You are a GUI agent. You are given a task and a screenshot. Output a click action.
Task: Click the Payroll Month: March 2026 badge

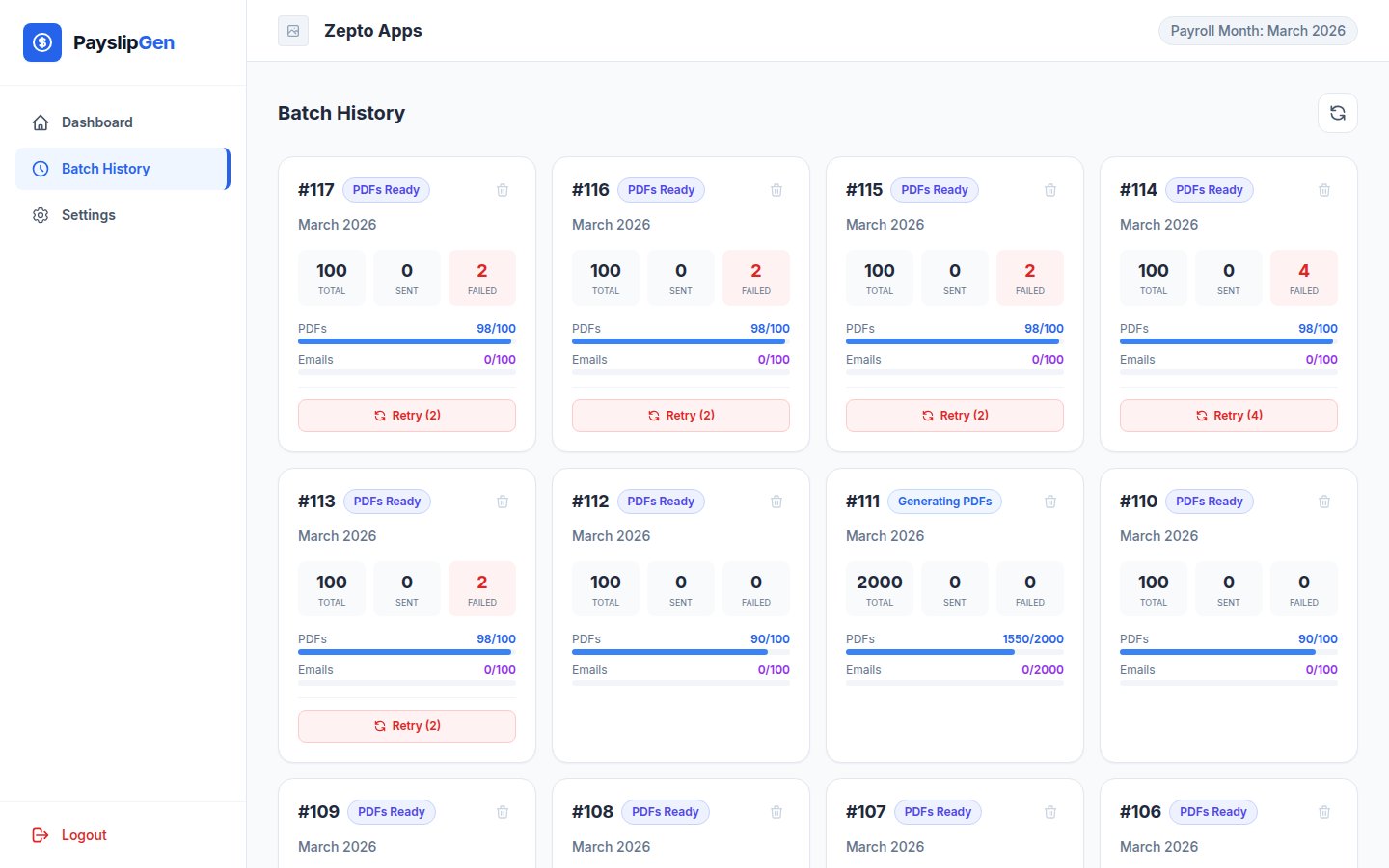(x=1258, y=31)
